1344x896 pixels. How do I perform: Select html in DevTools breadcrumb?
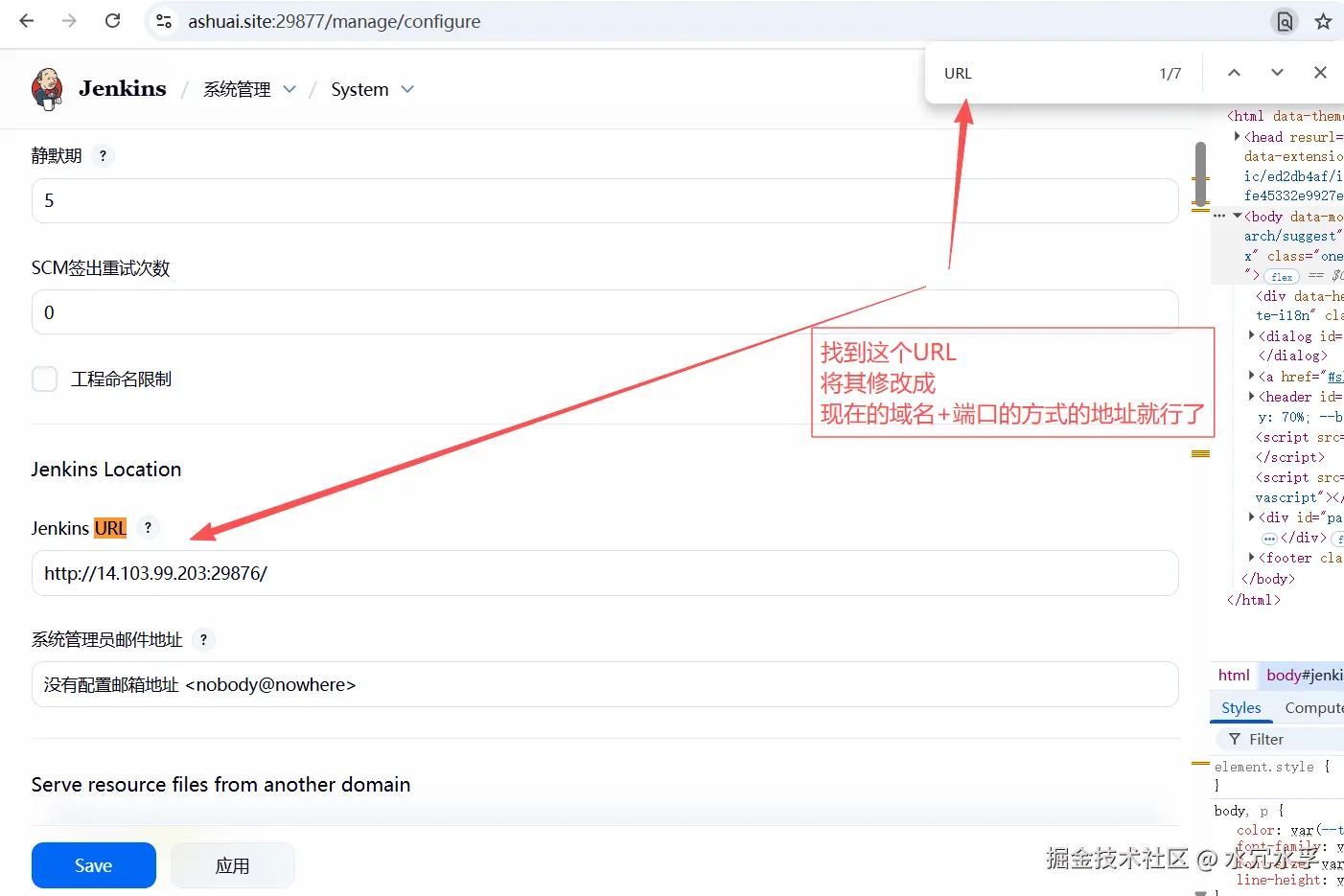[1234, 676]
